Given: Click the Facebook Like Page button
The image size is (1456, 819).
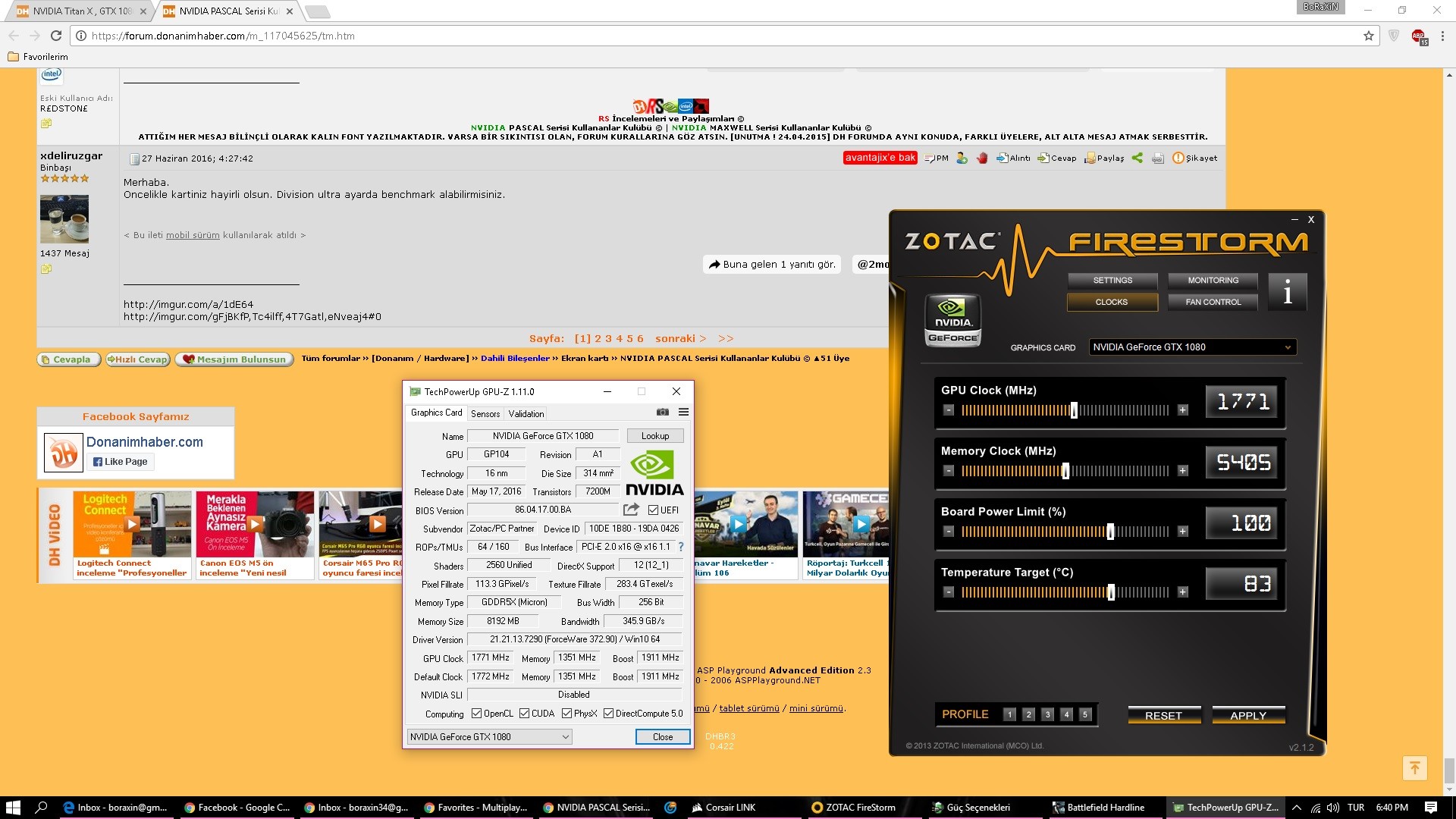Looking at the screenshot, I should coord(121,462).
